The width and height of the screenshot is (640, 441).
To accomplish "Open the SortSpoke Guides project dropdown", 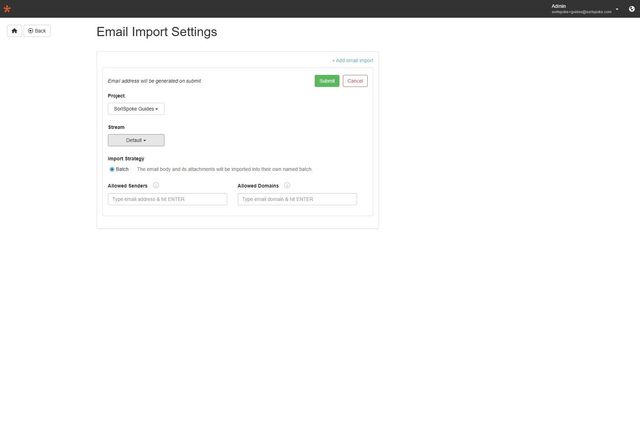I will coord(136,109).
